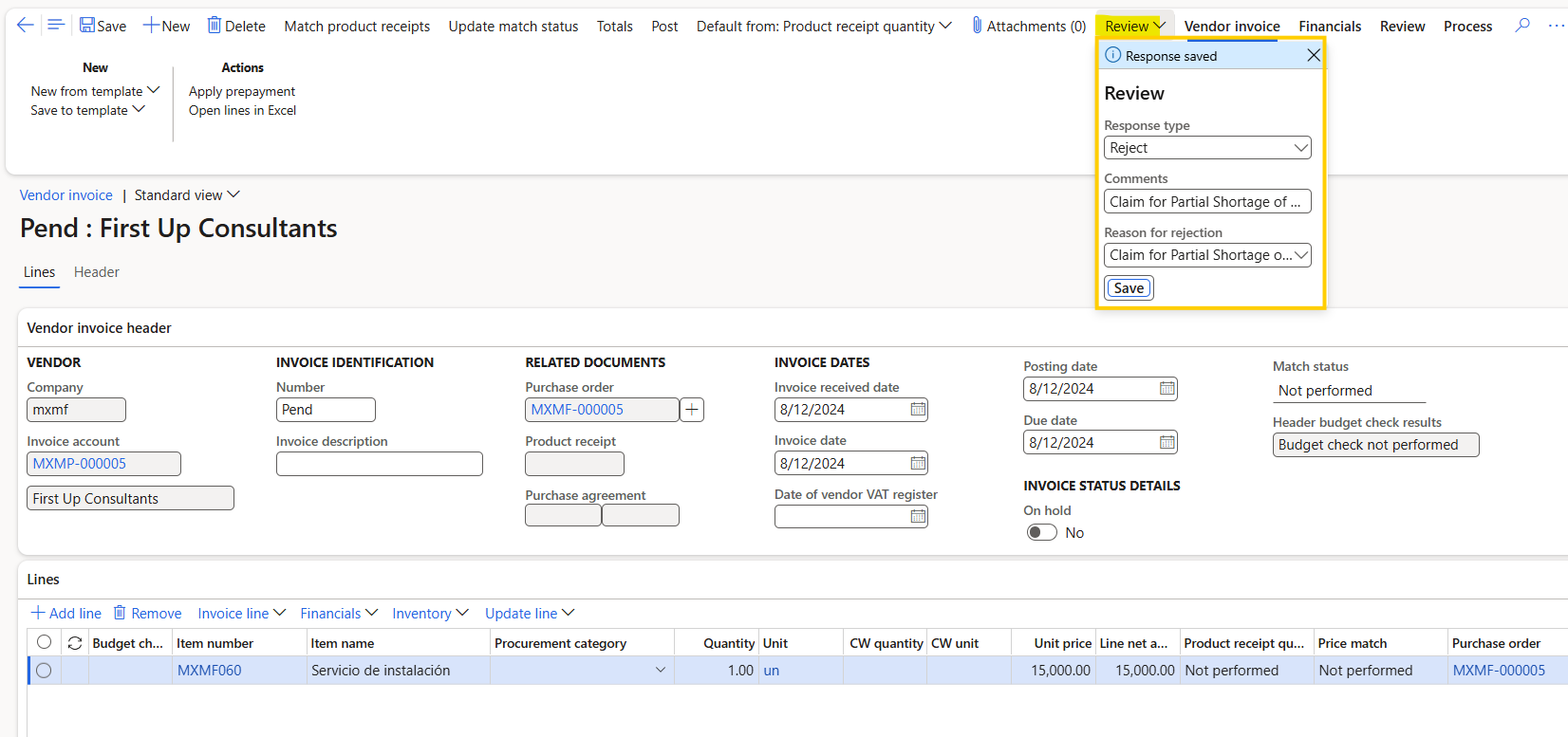1568x737 pixels.
Task: Open the more options ellipsis
Action: click(1556, 26)
